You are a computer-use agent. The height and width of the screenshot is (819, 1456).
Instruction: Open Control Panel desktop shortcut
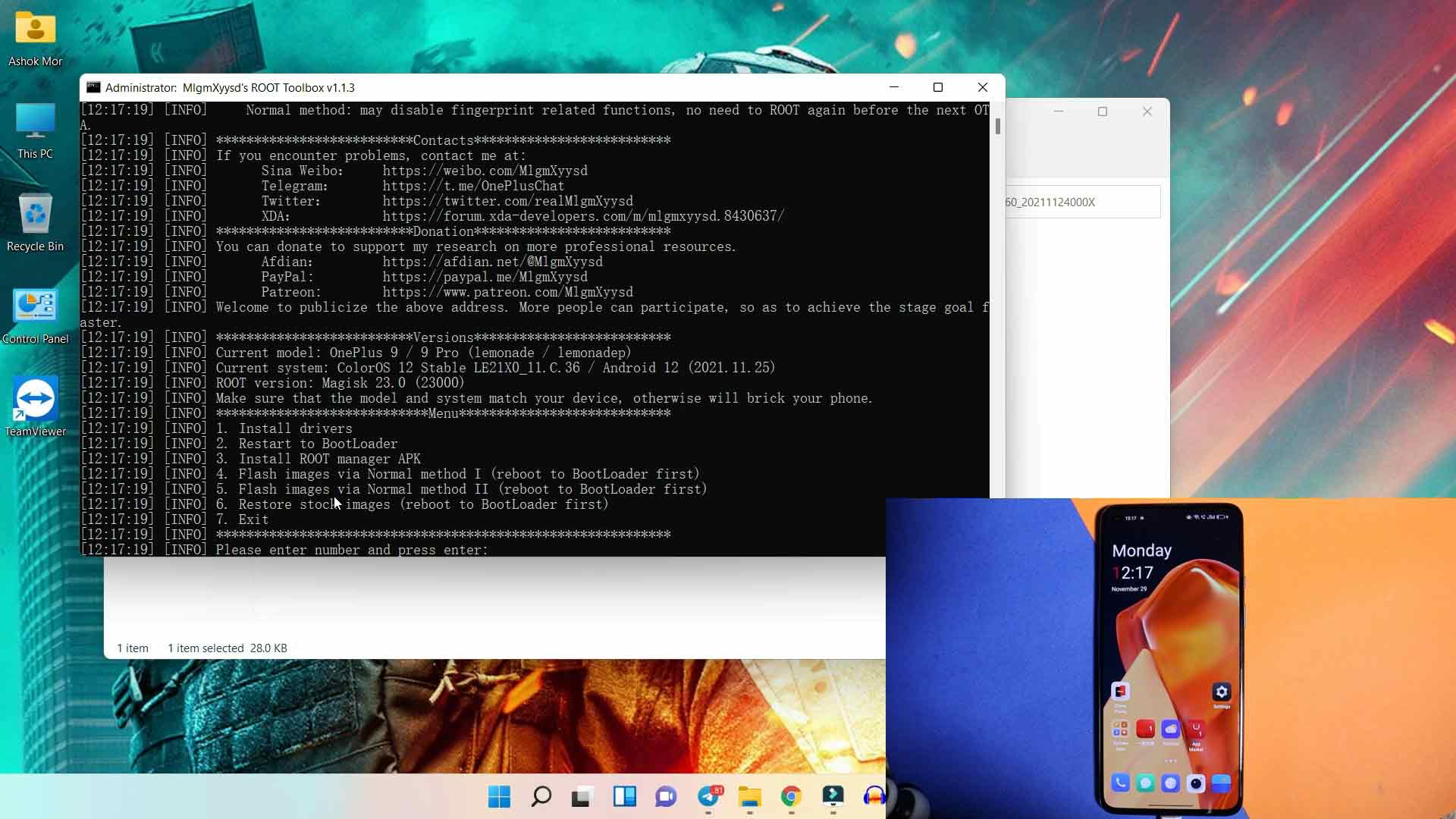[x=35, y=315]
